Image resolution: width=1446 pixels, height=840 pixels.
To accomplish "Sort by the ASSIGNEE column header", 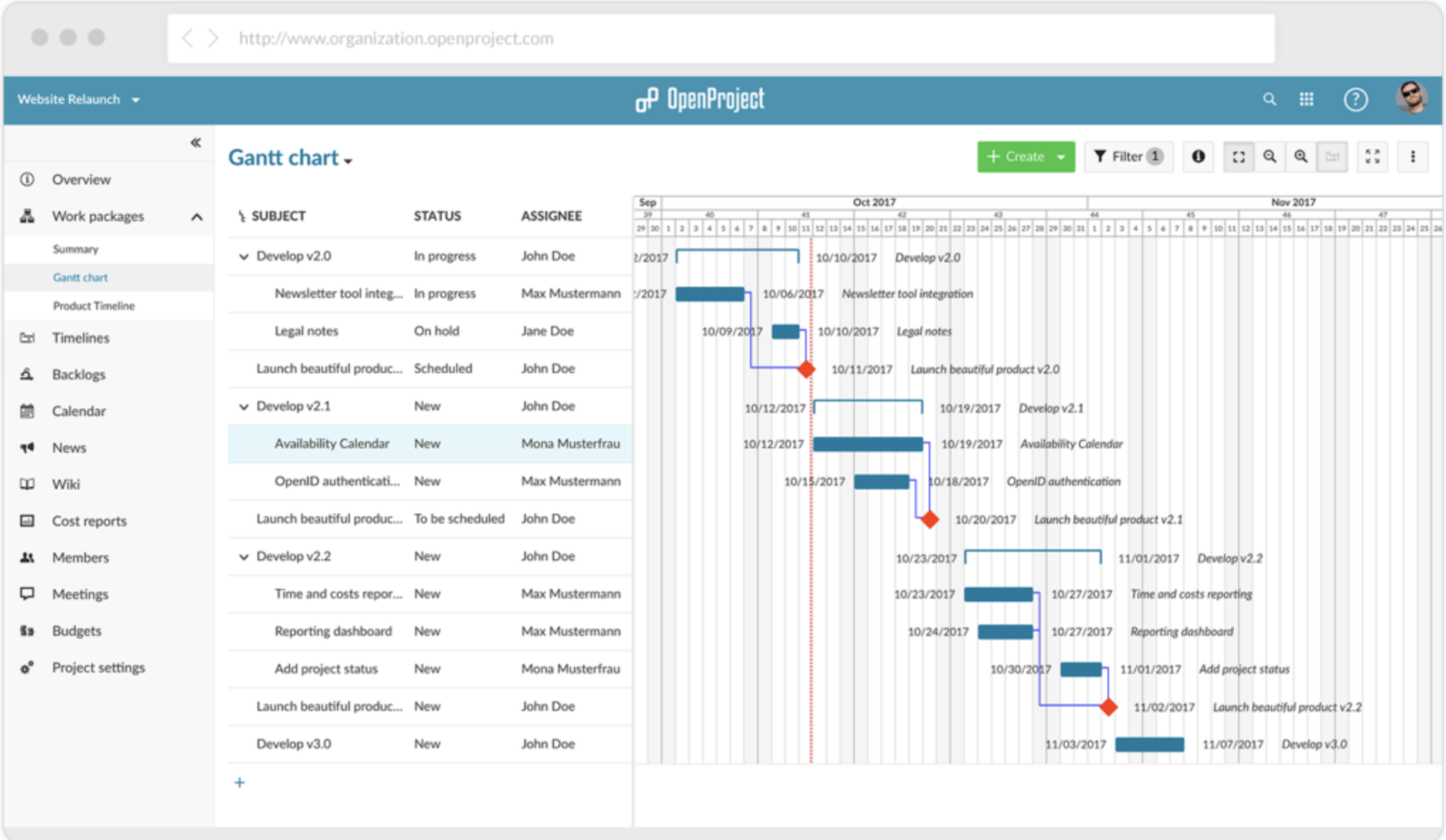I will click(551, 216).
